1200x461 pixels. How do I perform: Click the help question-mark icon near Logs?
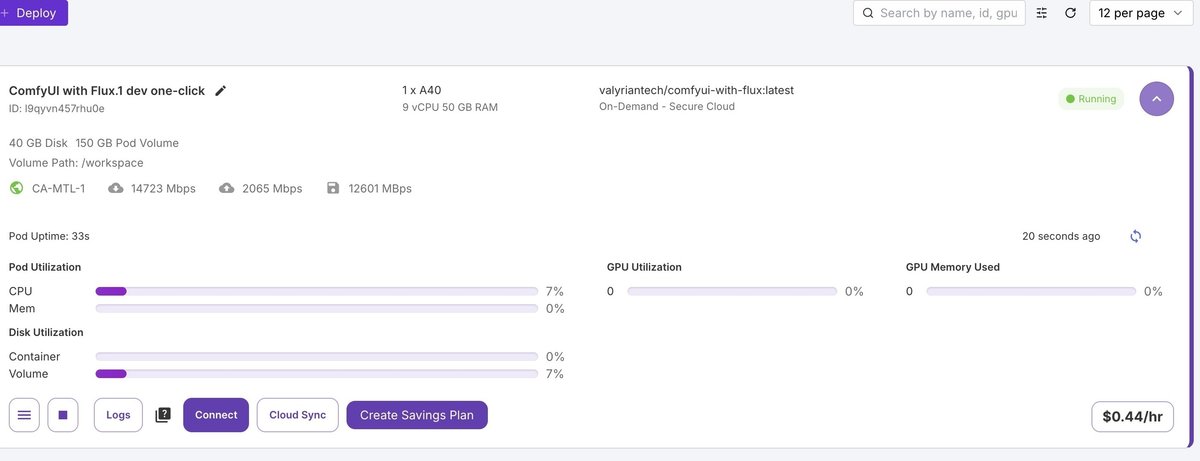pyautogui.click(x=163, y=415)
